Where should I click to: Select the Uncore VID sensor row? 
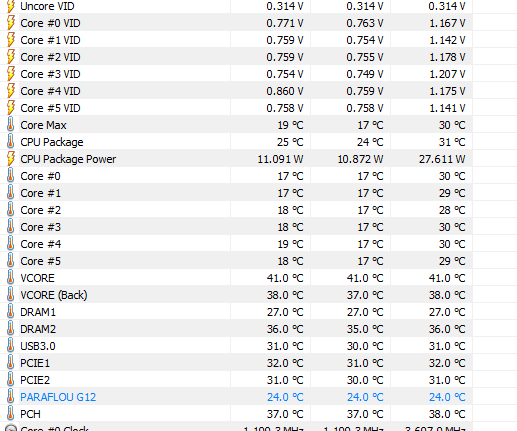(x=236, y=6)
